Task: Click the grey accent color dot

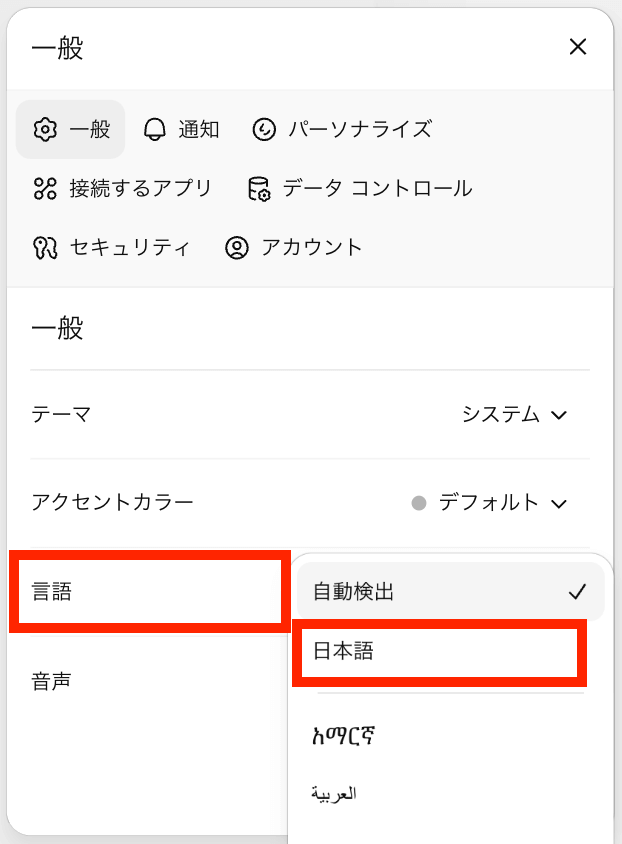Action: [x=419, y=502]
